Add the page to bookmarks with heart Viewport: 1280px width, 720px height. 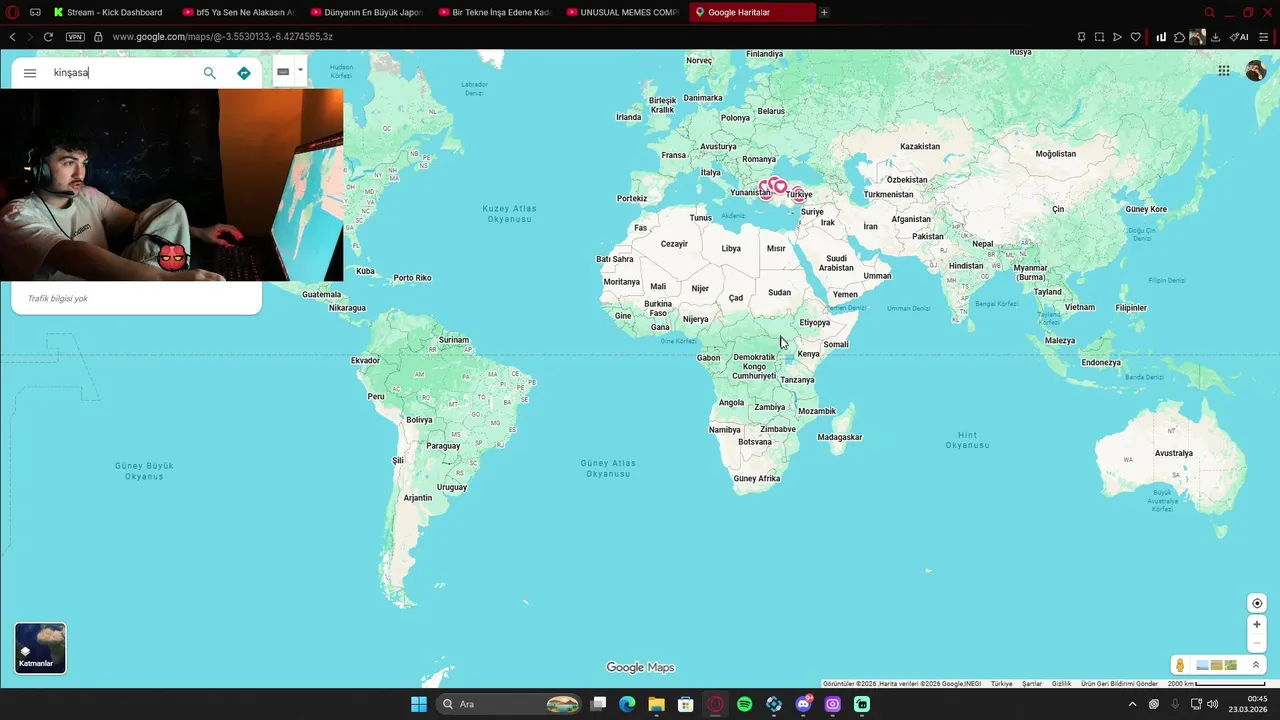tap(1135, 37)
